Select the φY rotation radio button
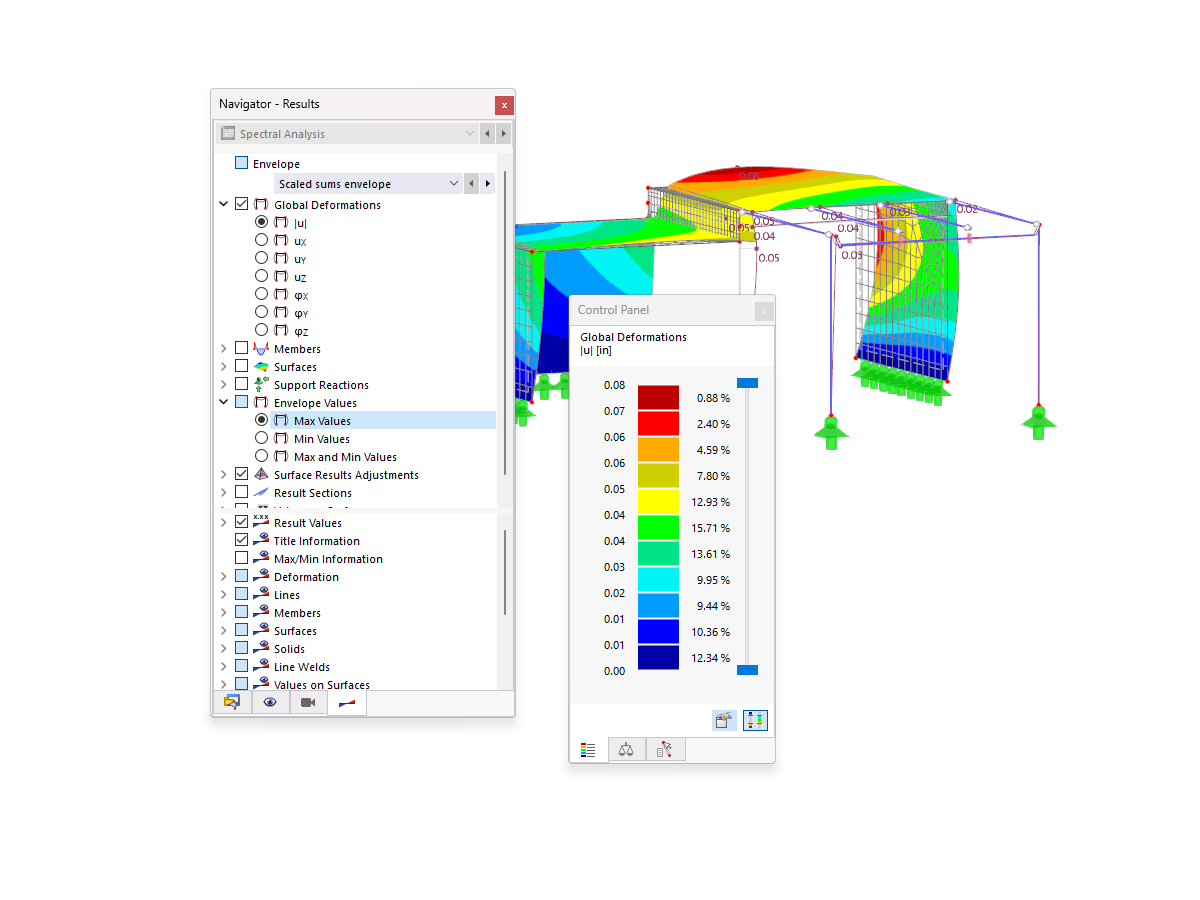The width and height of the screenshot is (1200, 900). pyautogui.click(x=261, y=312)
